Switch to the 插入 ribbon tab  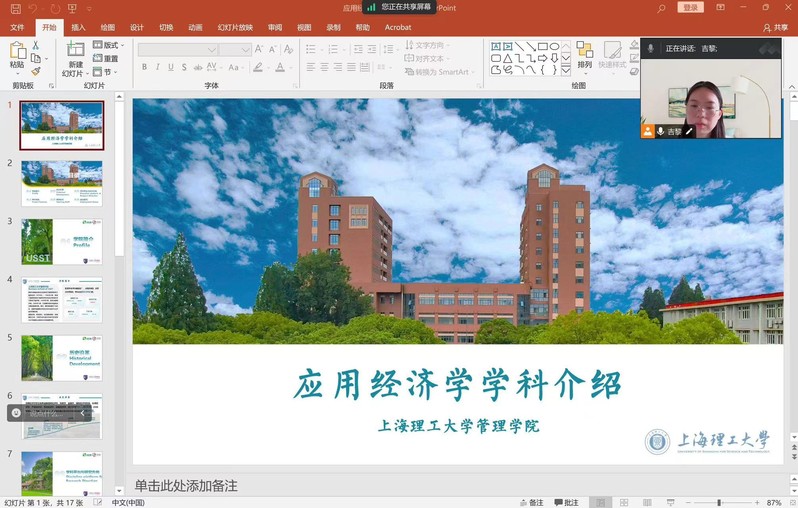pos(78,27)
